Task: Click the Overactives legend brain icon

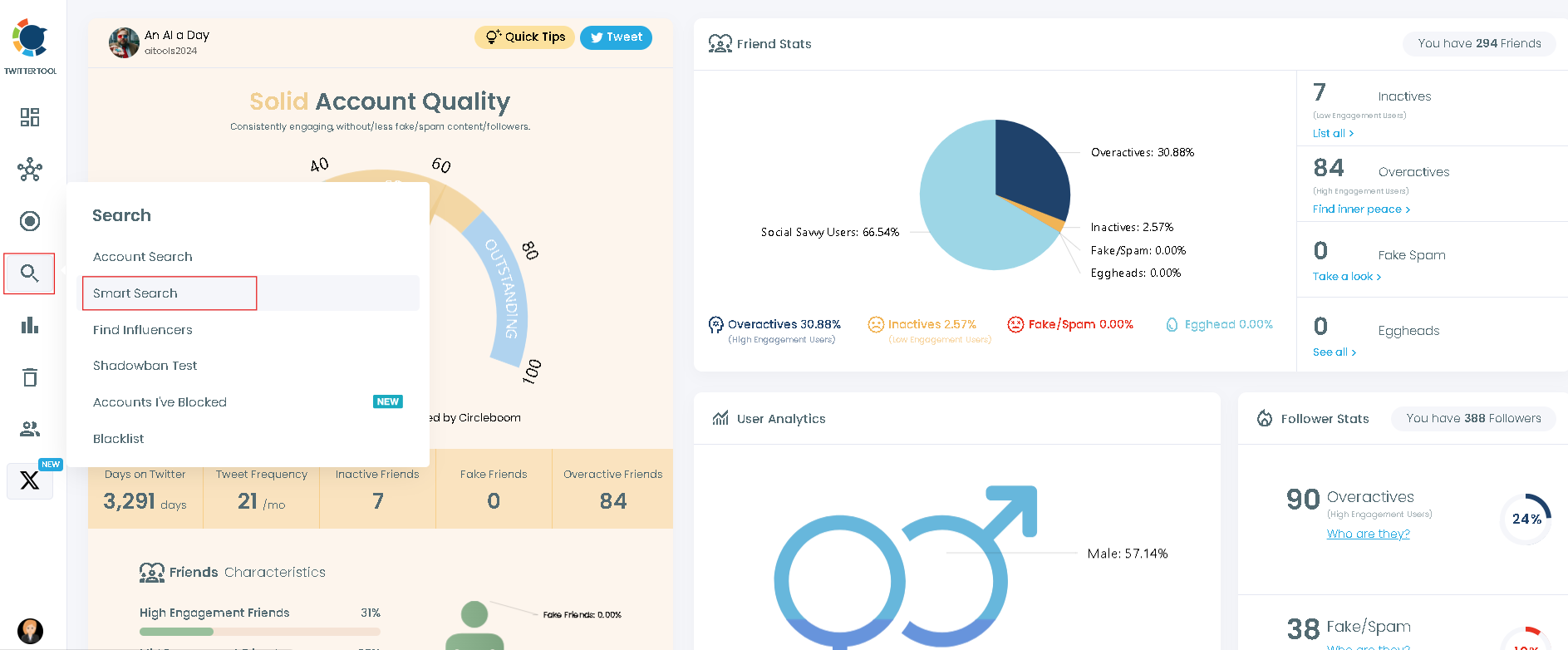Action: [x=715, y=325]
